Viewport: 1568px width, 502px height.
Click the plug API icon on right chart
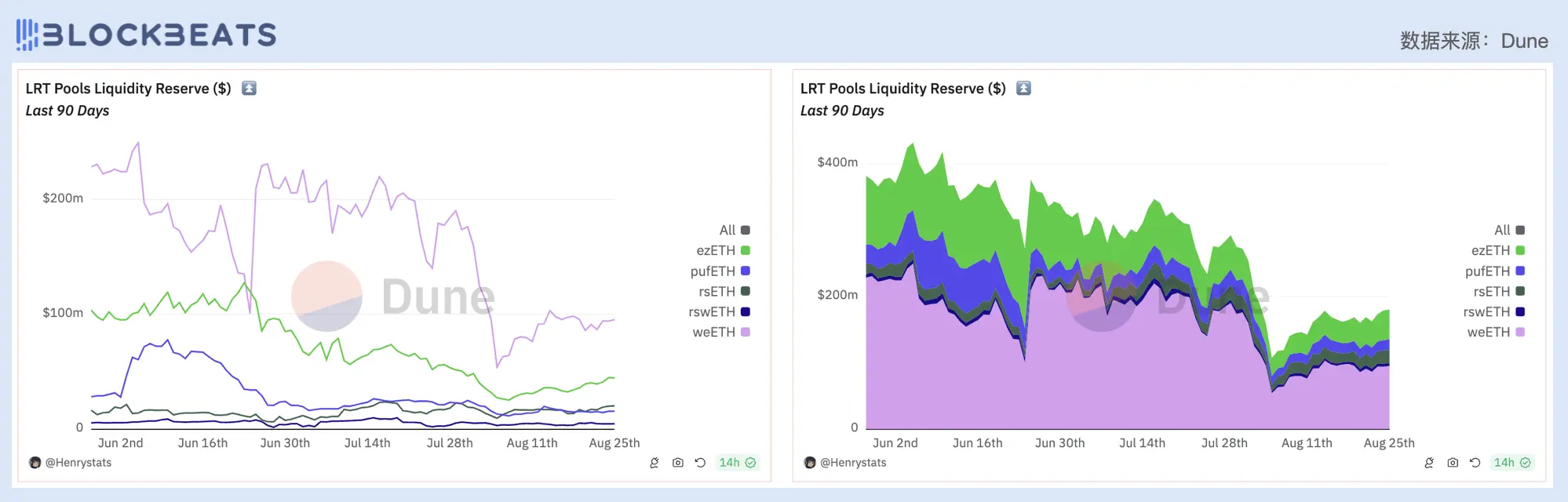coord(1429,463)
